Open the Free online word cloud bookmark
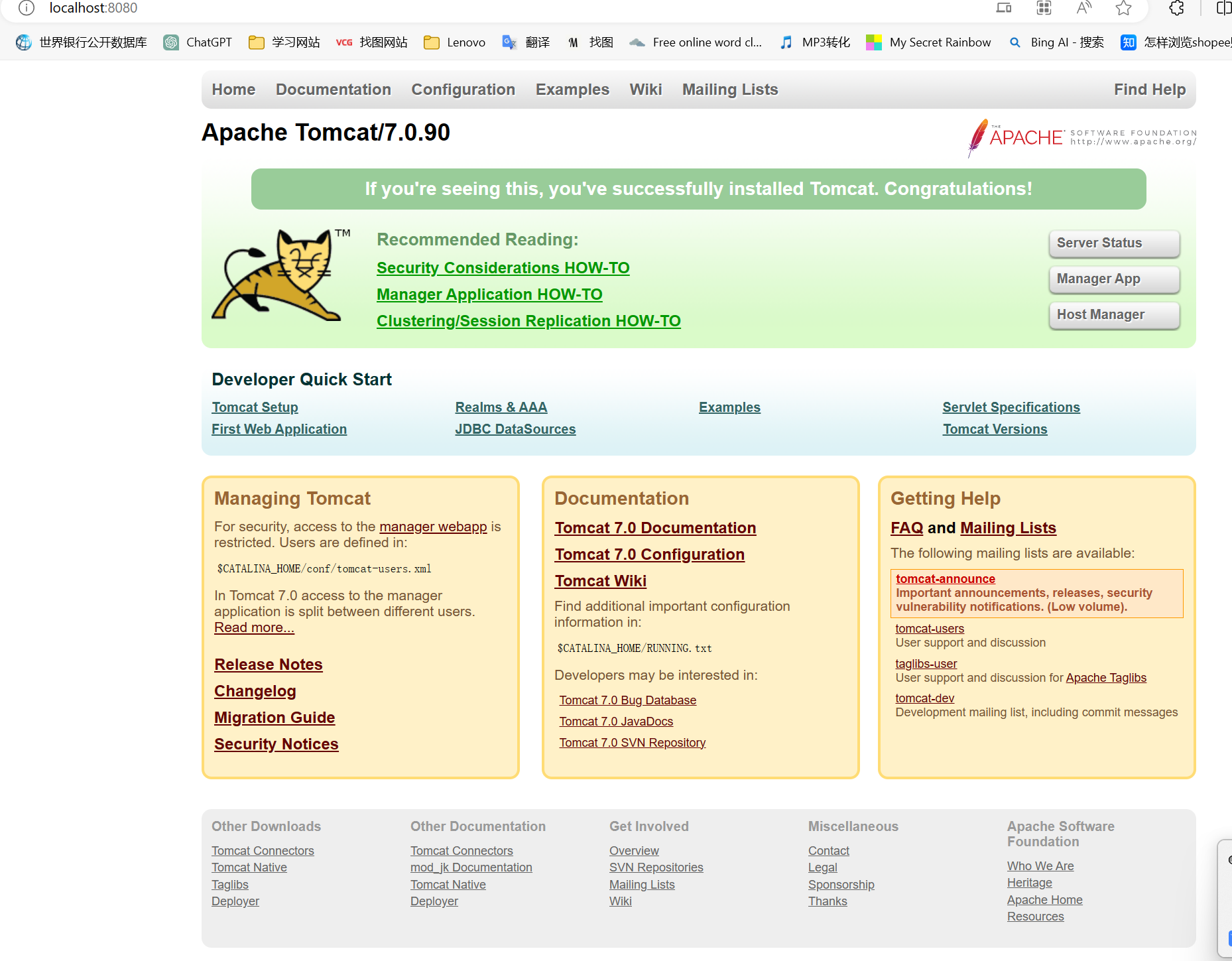This screenshot has width=1232, height=961. tap(696, 42)
